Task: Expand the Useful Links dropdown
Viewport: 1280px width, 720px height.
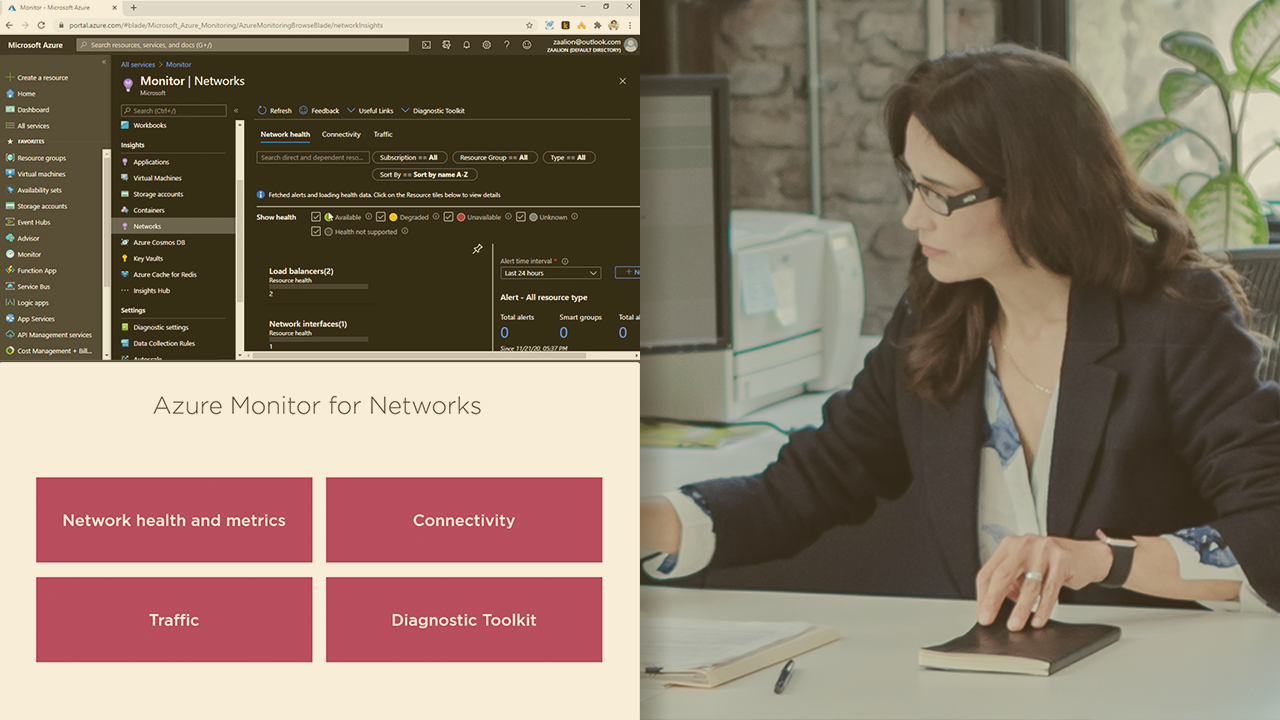Action: point(370,111)
